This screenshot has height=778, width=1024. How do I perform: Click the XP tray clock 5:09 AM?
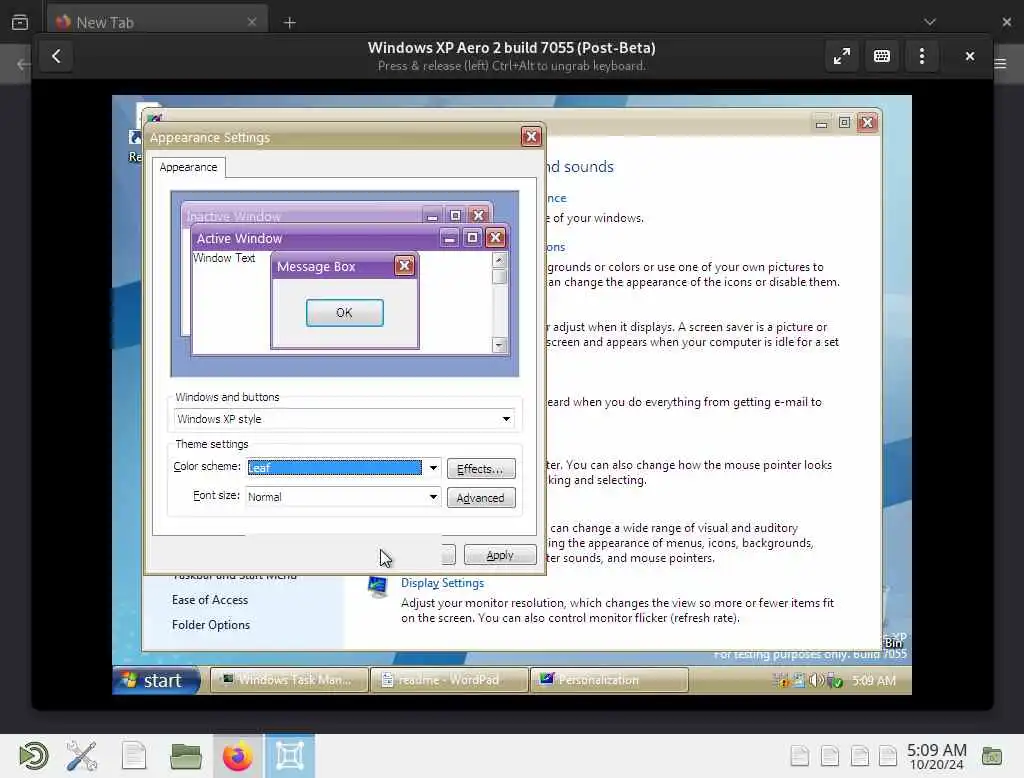pos(874,681)
